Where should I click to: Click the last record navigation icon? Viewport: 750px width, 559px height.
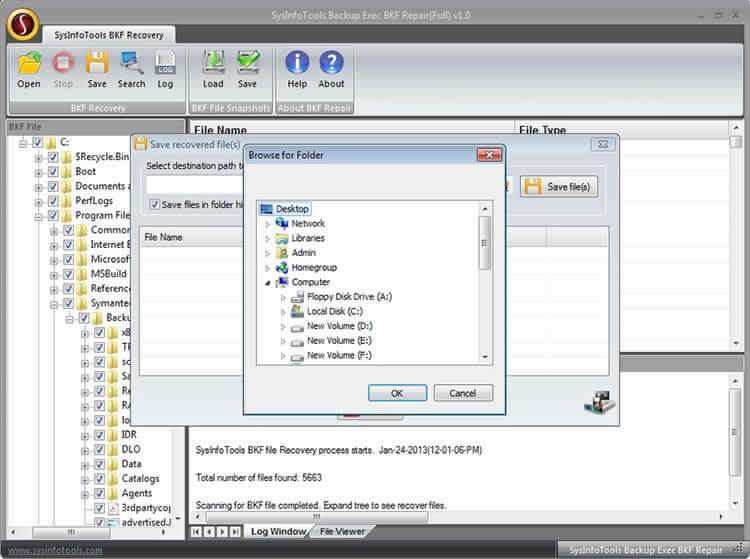tap(235, 532)
